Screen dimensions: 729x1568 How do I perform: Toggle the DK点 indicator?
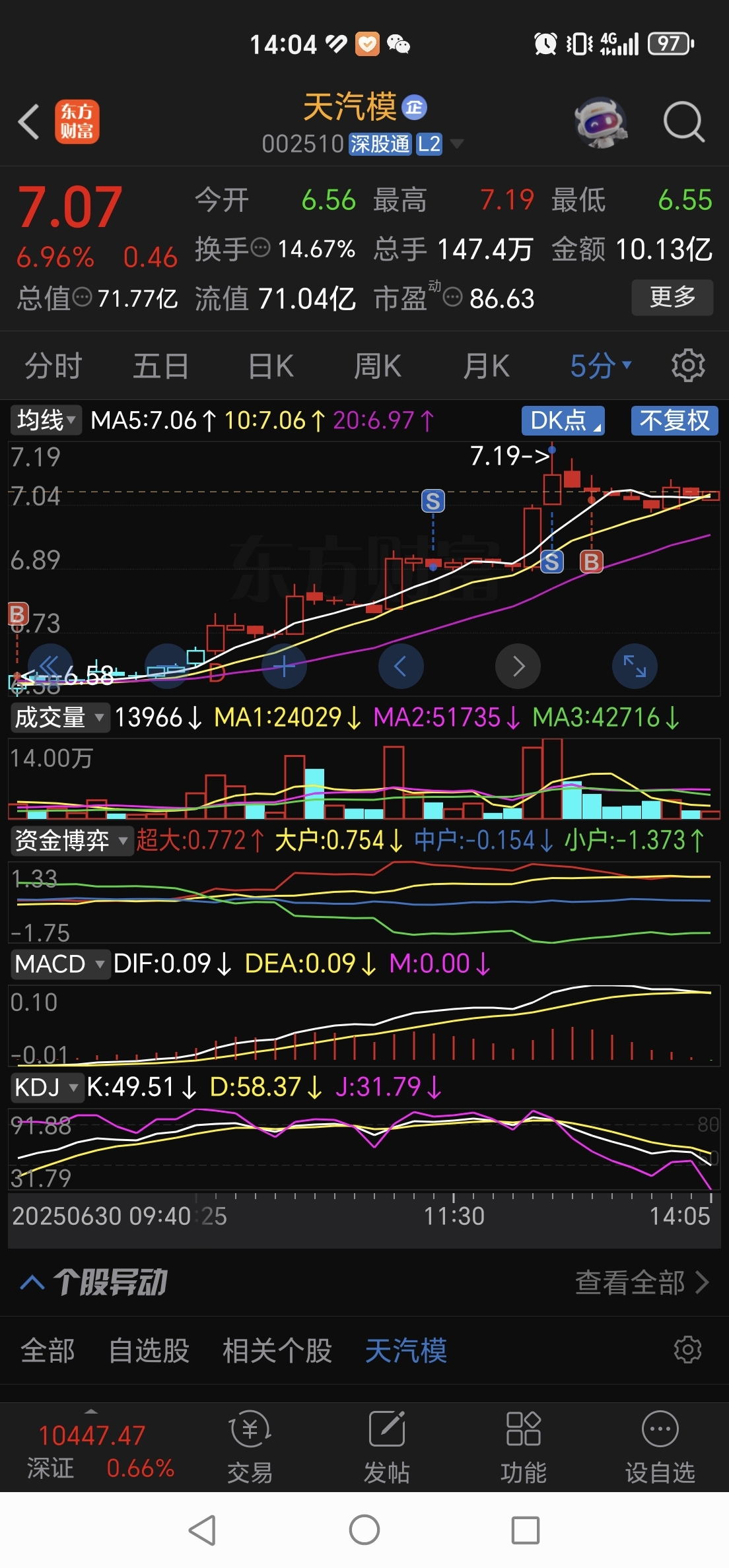click(563, 420)
